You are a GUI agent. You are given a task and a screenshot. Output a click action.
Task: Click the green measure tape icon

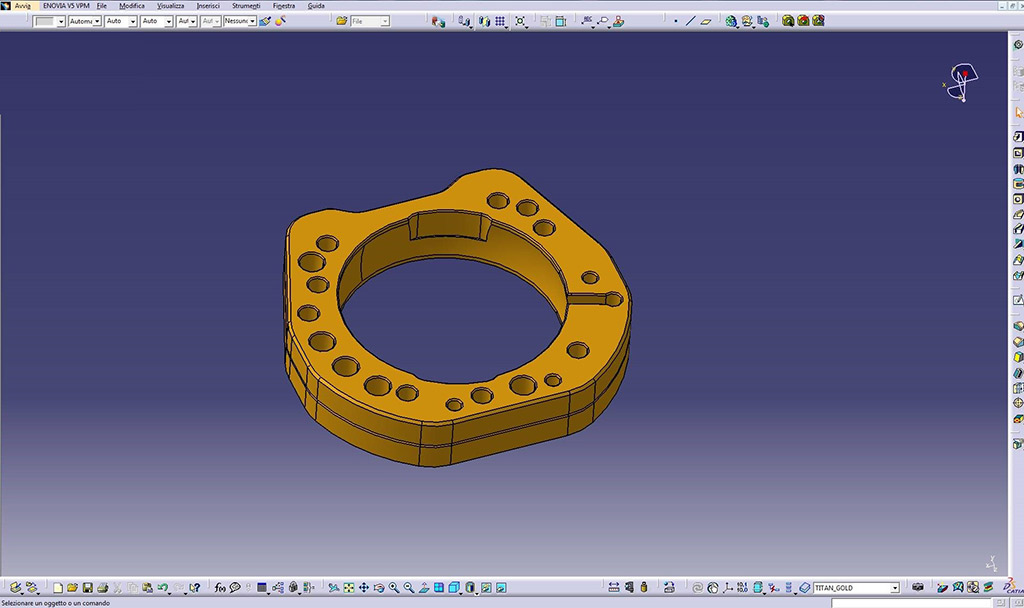point(788,21)
